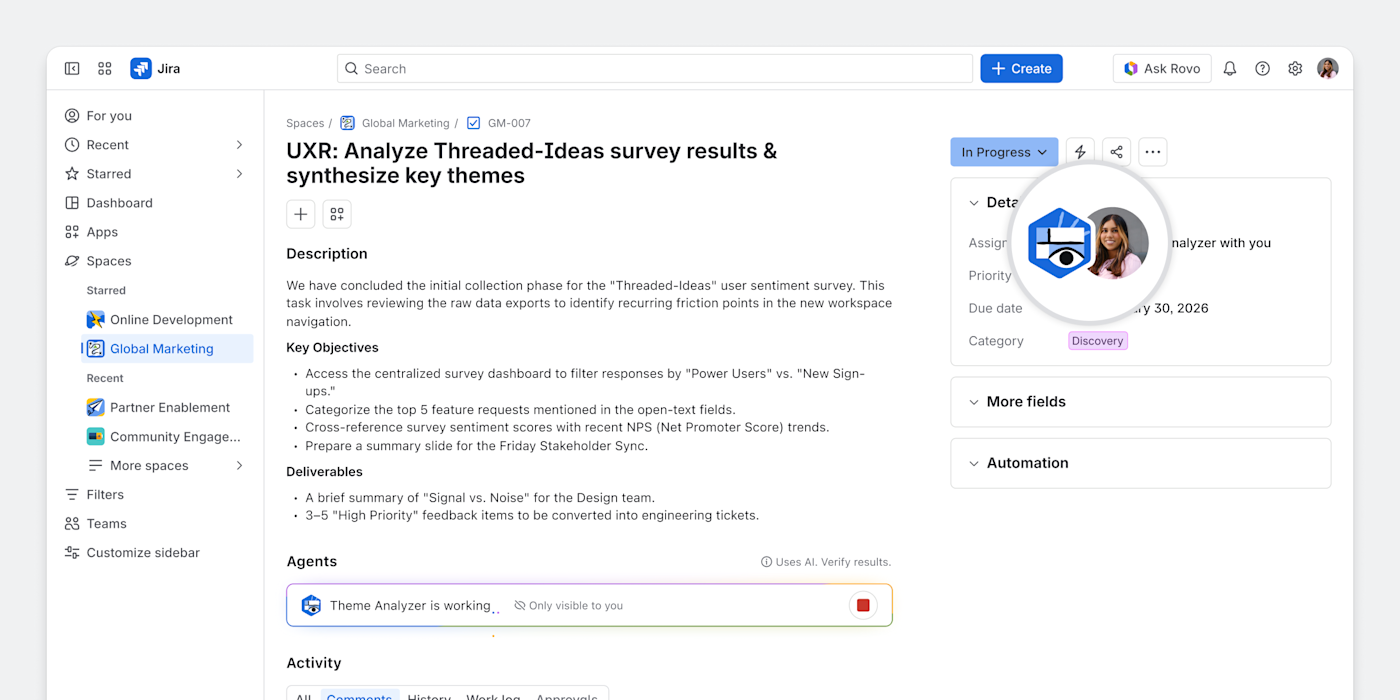
Task: Share the GM-007 issue
Action: [x=1116, y=151]
